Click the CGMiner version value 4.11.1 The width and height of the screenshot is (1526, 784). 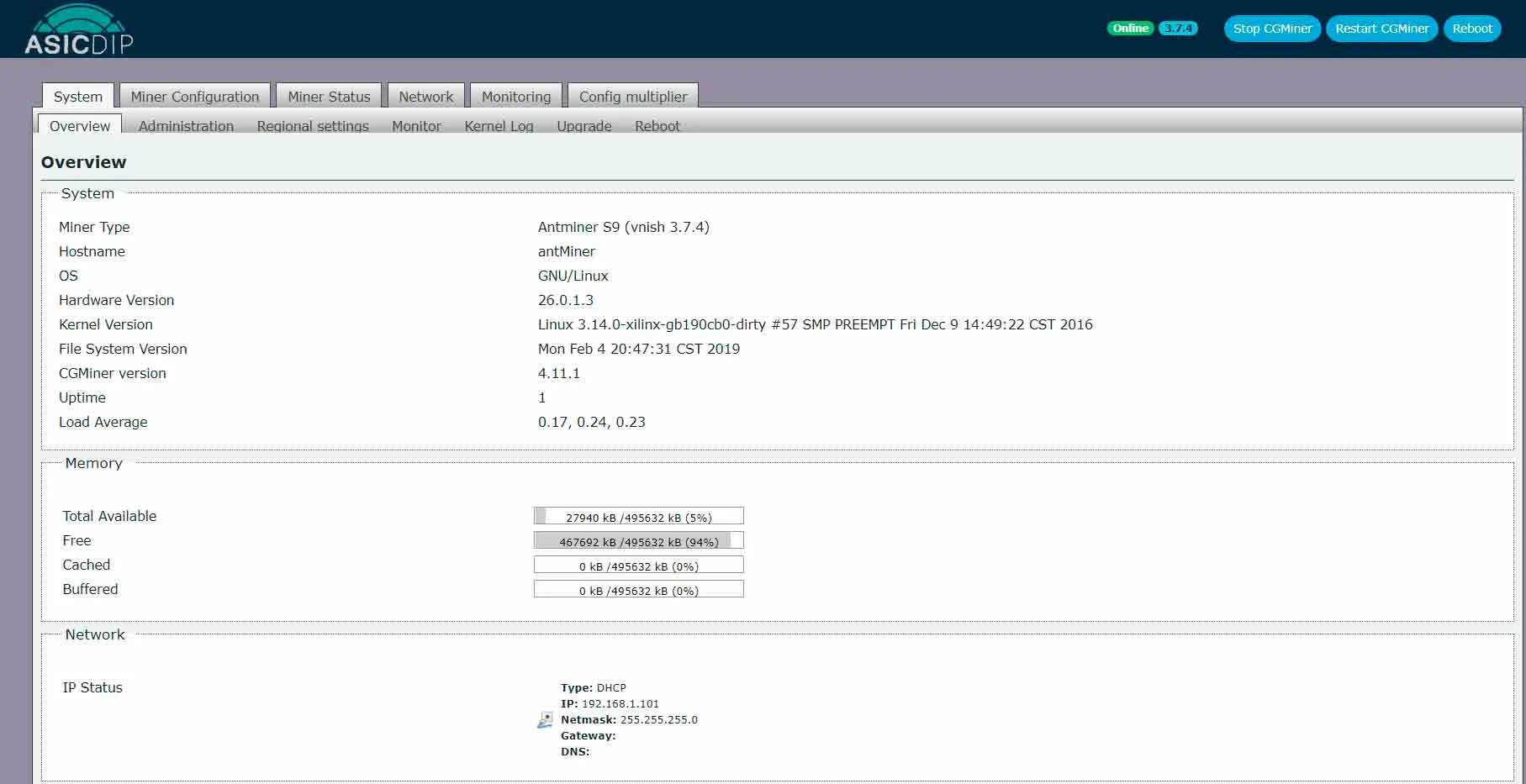[x=558, y=373]
